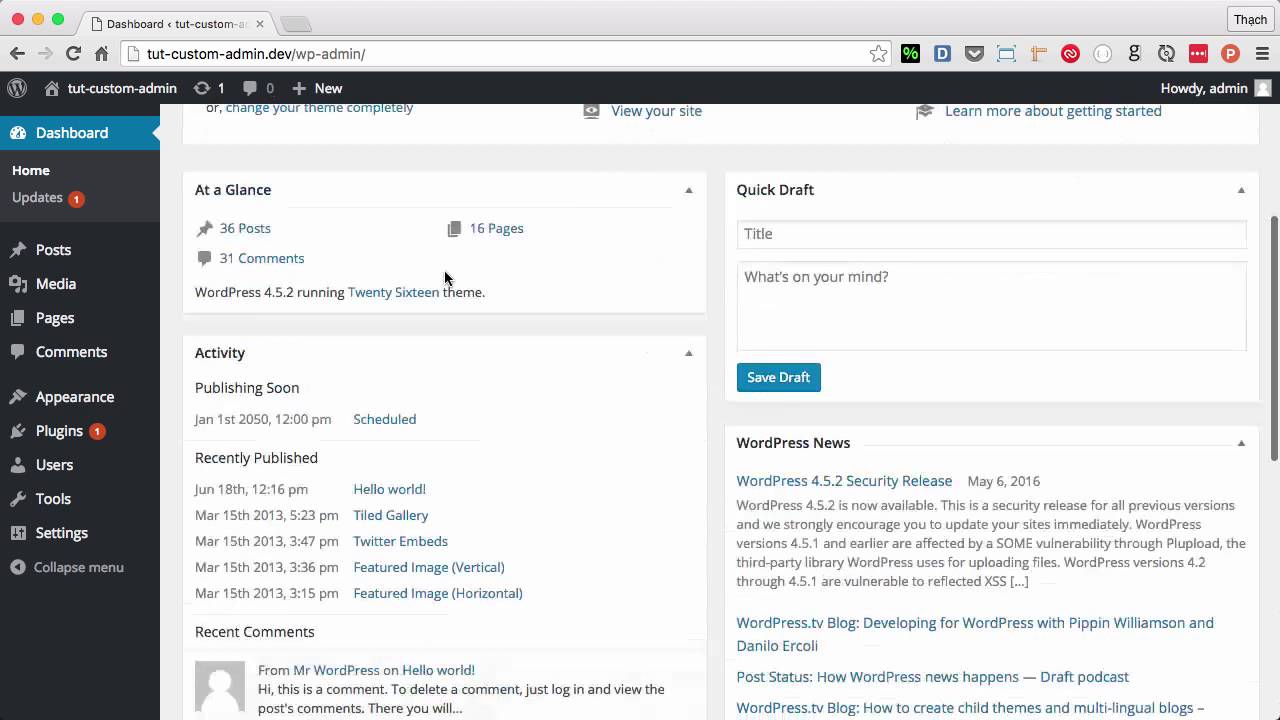1280x720 pixels.
Task: Collapse the Activity panel
Action: [688, 353]
